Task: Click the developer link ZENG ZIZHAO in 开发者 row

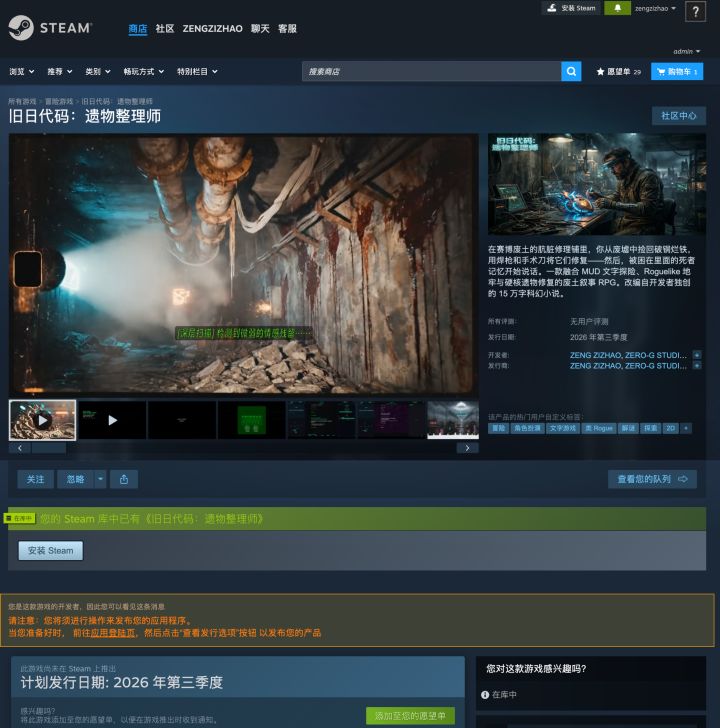Action: pos(595,355)
